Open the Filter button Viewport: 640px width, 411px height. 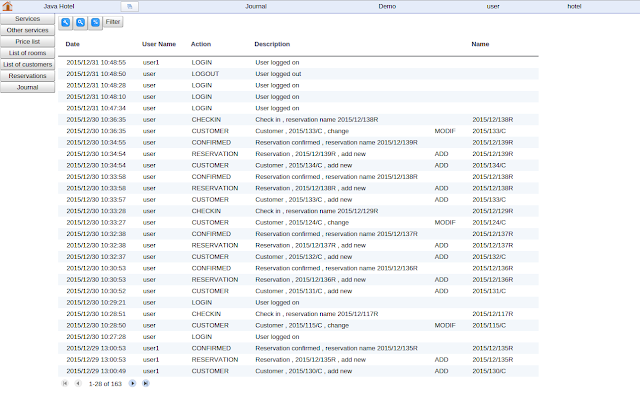[x=113, y=22]
